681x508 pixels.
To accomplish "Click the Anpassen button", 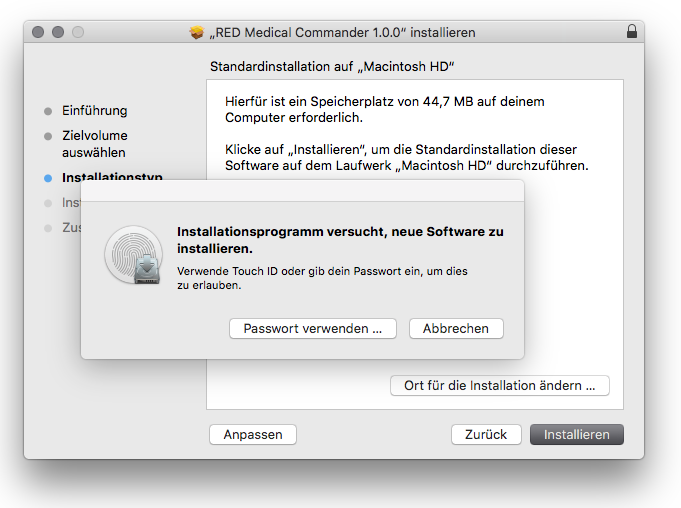I will [253, 434].
